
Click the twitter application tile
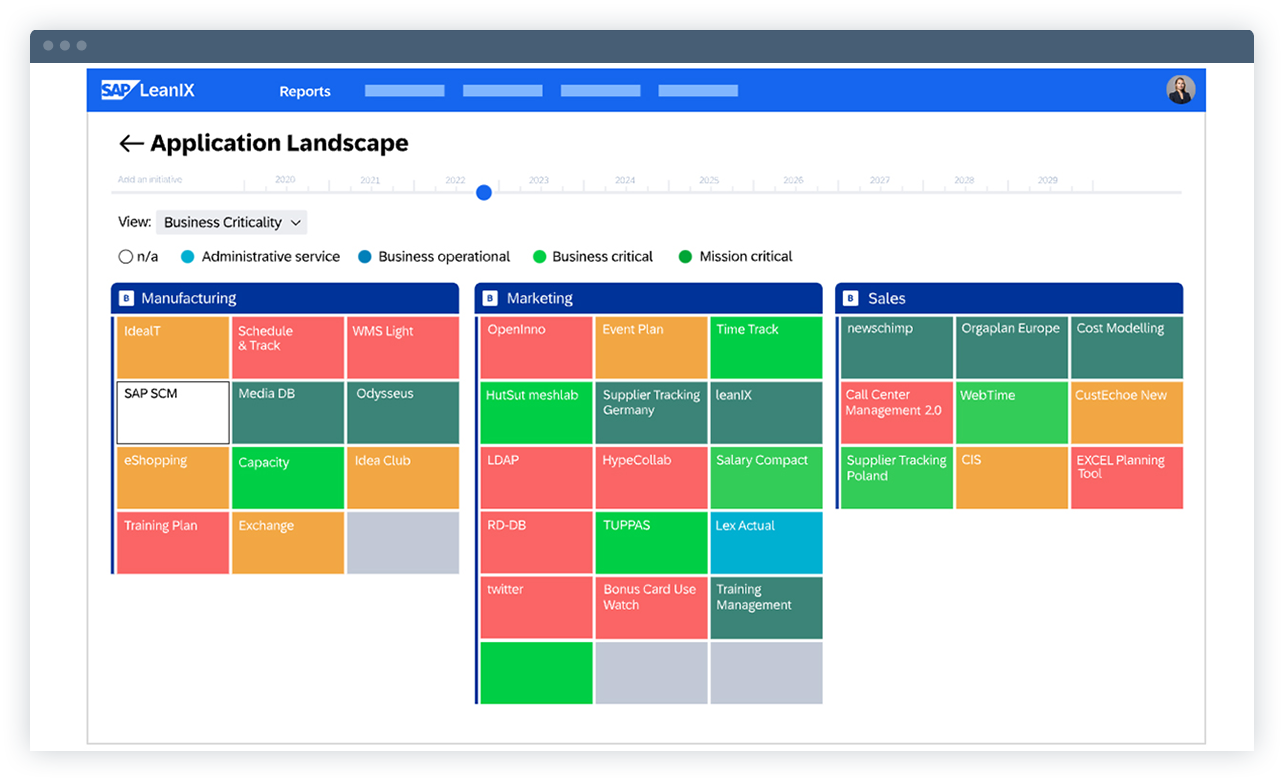click(x=536, y=607)
